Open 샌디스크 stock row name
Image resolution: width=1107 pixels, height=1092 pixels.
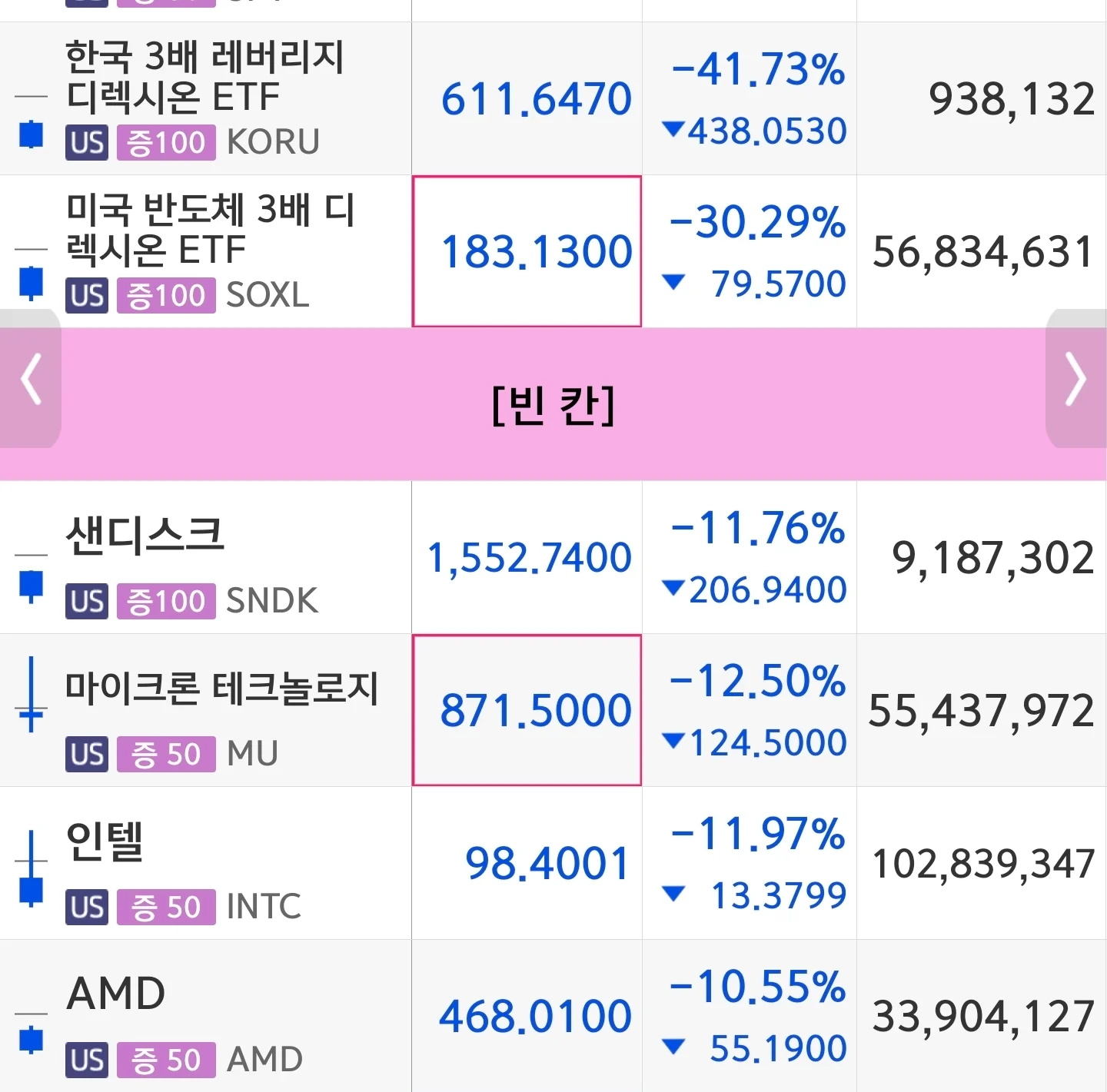coord(145,535)
